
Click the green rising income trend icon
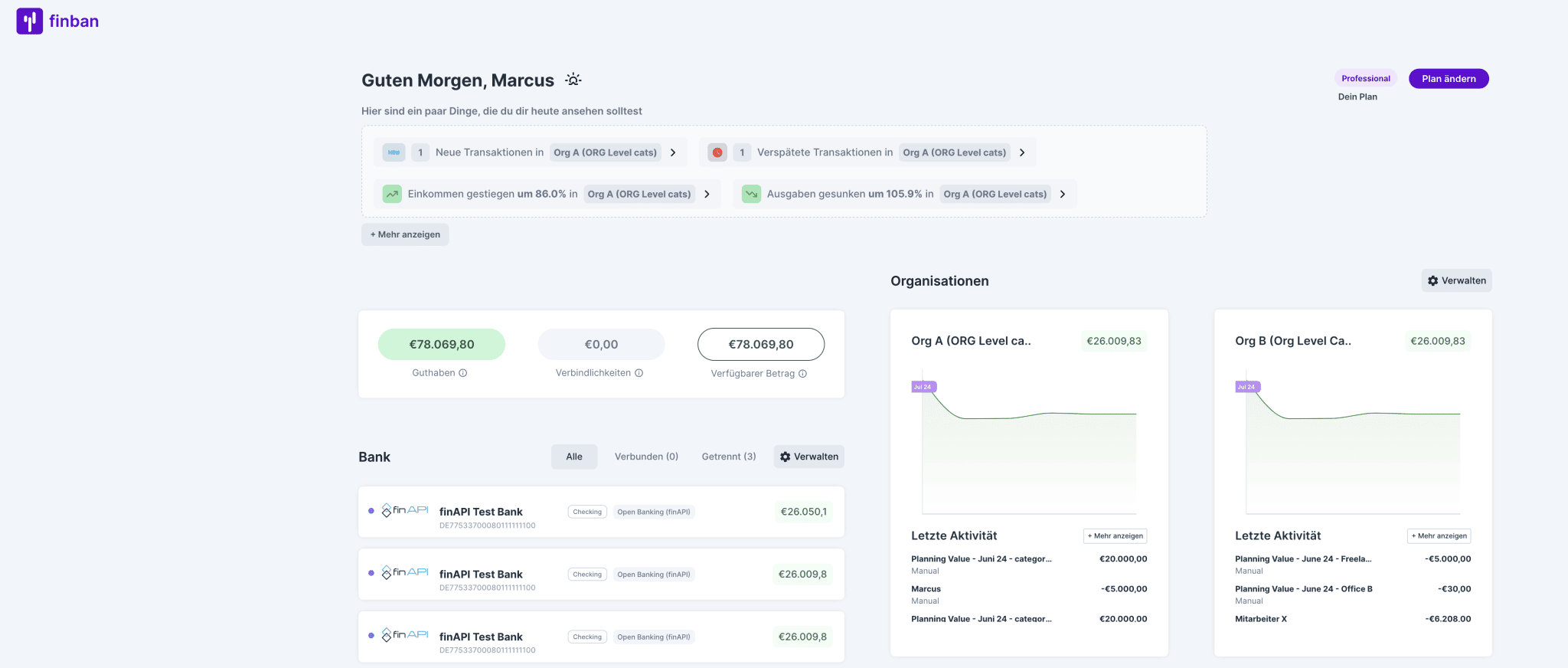392,194
